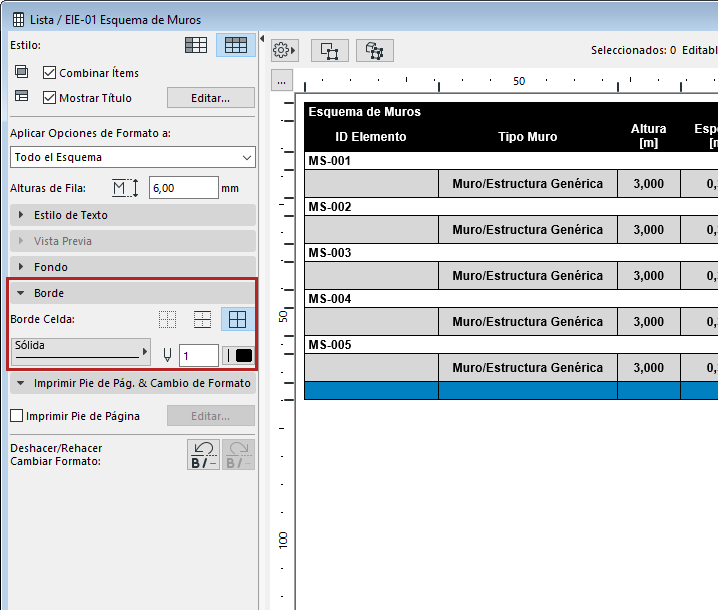
Task: Collapse Imprimir Pie de Pág. & Cambio de Formato
Action: [x=133, y=383]
